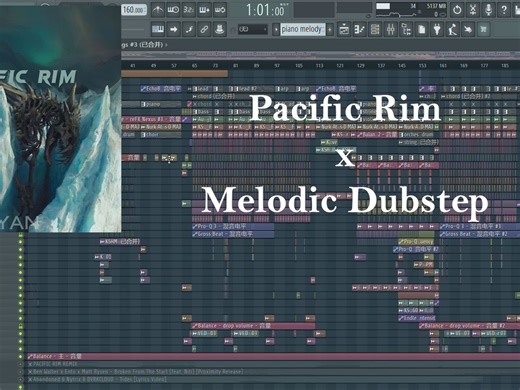Mute the track holding KSHM (已合并) clip
This screenshot has height=390, width=520.
21,242
